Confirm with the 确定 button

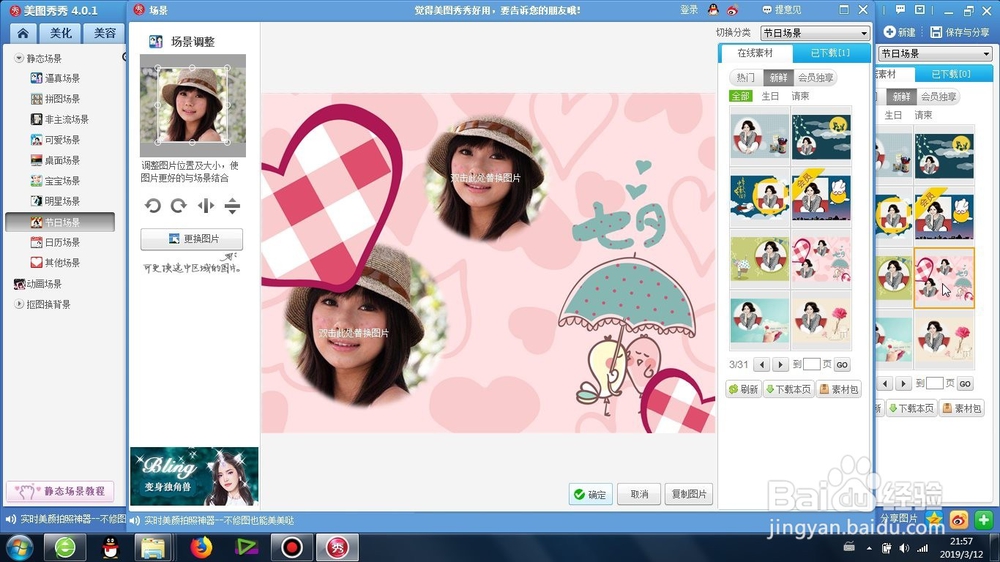[x=591, y=494]
